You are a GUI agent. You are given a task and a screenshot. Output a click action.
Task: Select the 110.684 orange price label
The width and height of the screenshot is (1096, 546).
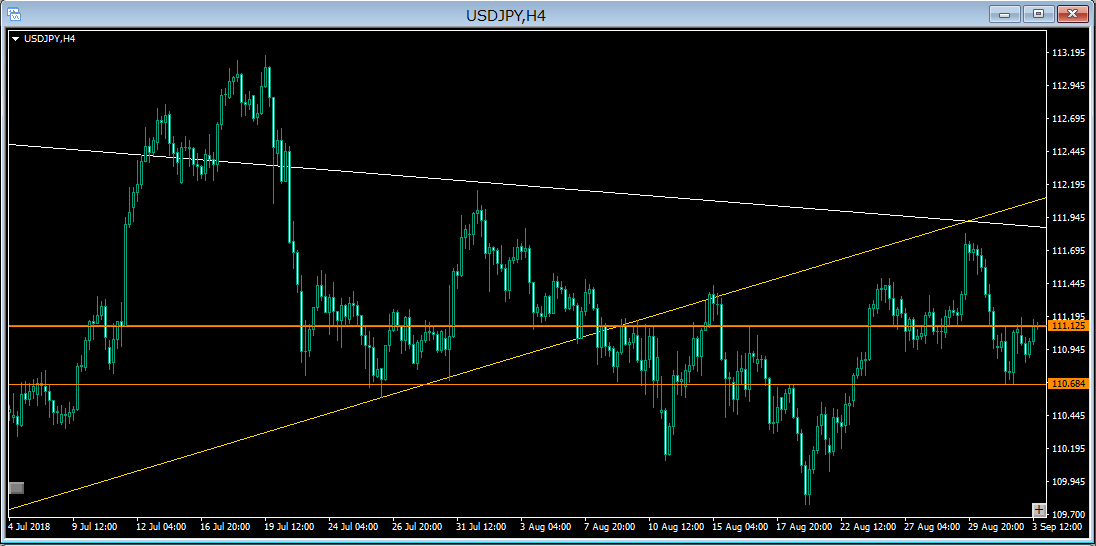[x=1067, y=384]
